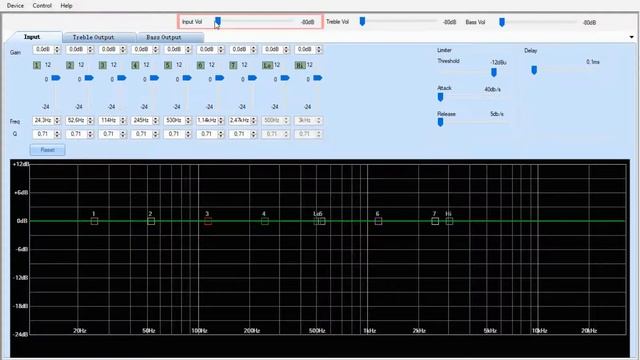640x360 pixels.
Task: Click the 245Hz frequency spinner arrows
Action: 156,120
